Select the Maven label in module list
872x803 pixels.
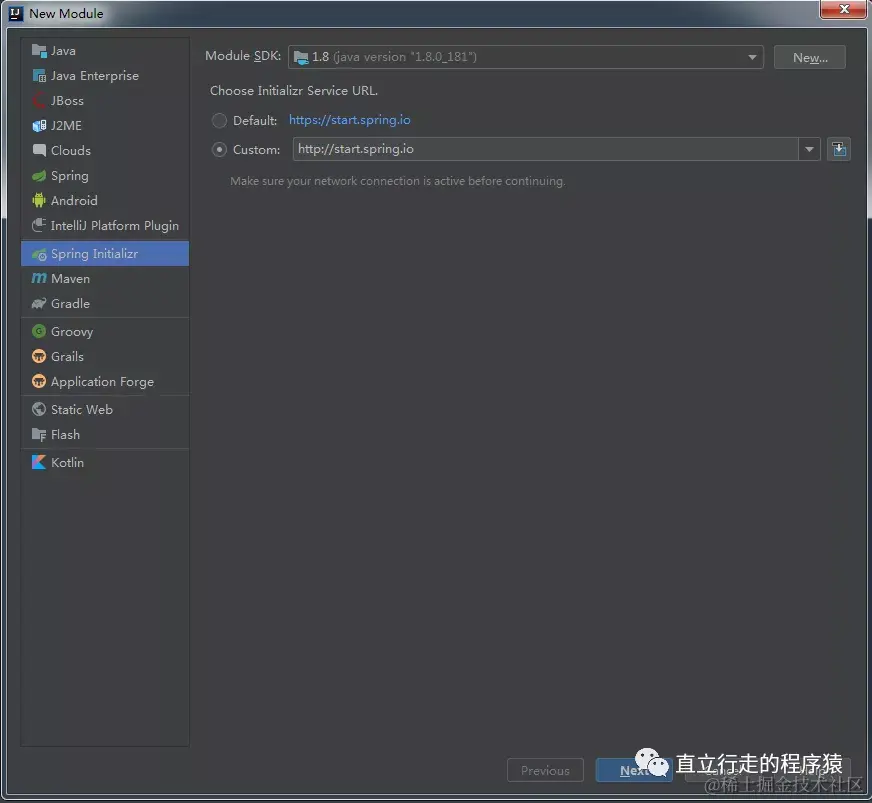pyautogui.click(x=70, y=279)
